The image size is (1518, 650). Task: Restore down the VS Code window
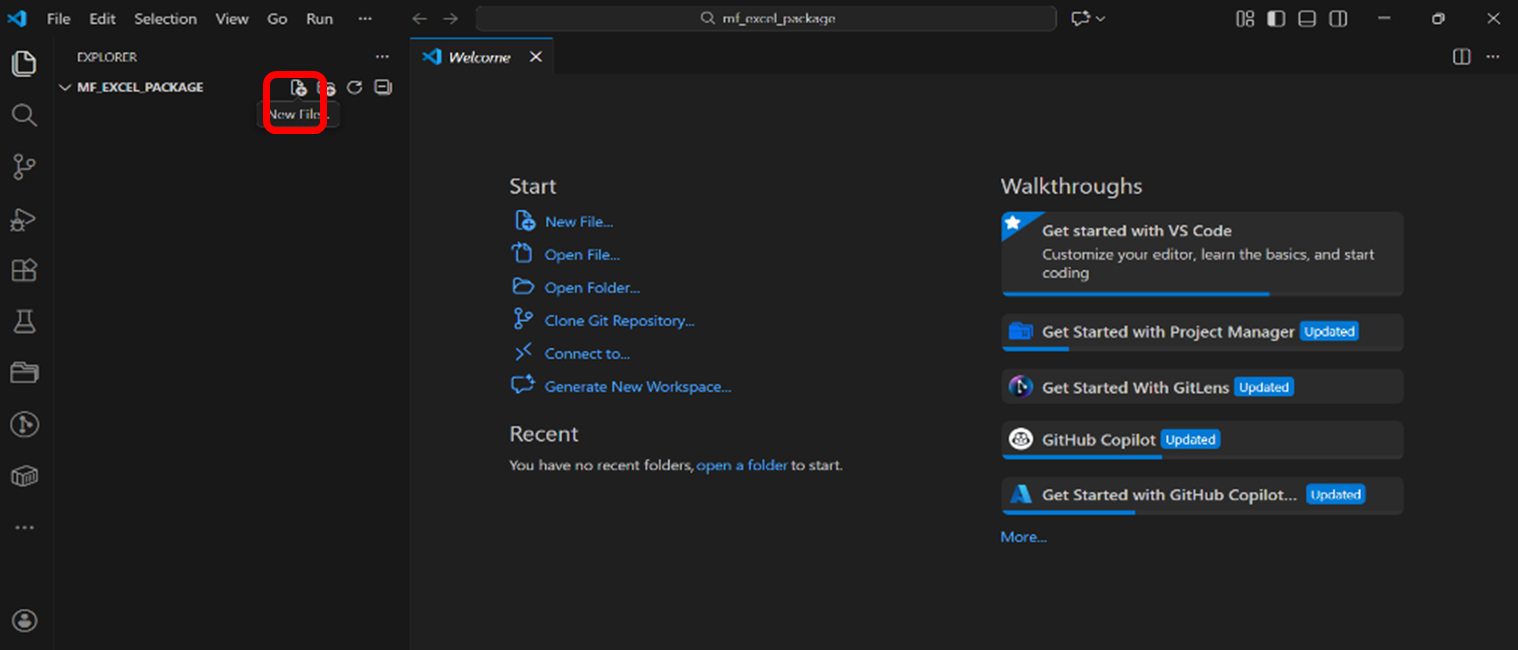pos(1438,19)
